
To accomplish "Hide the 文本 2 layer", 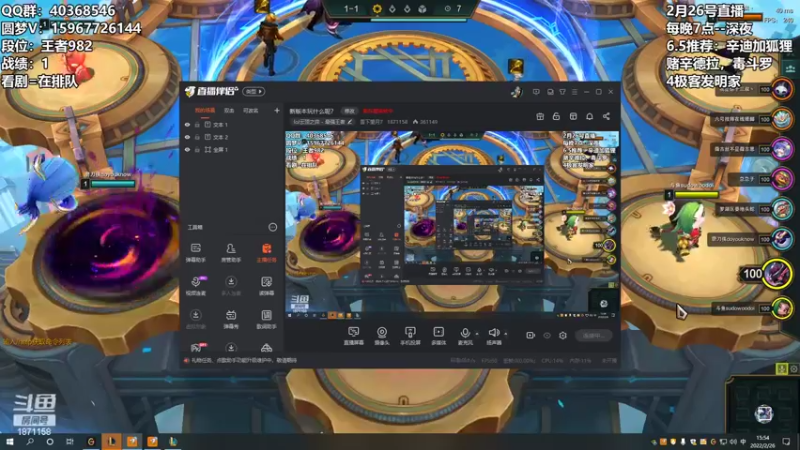I will 187,137.
